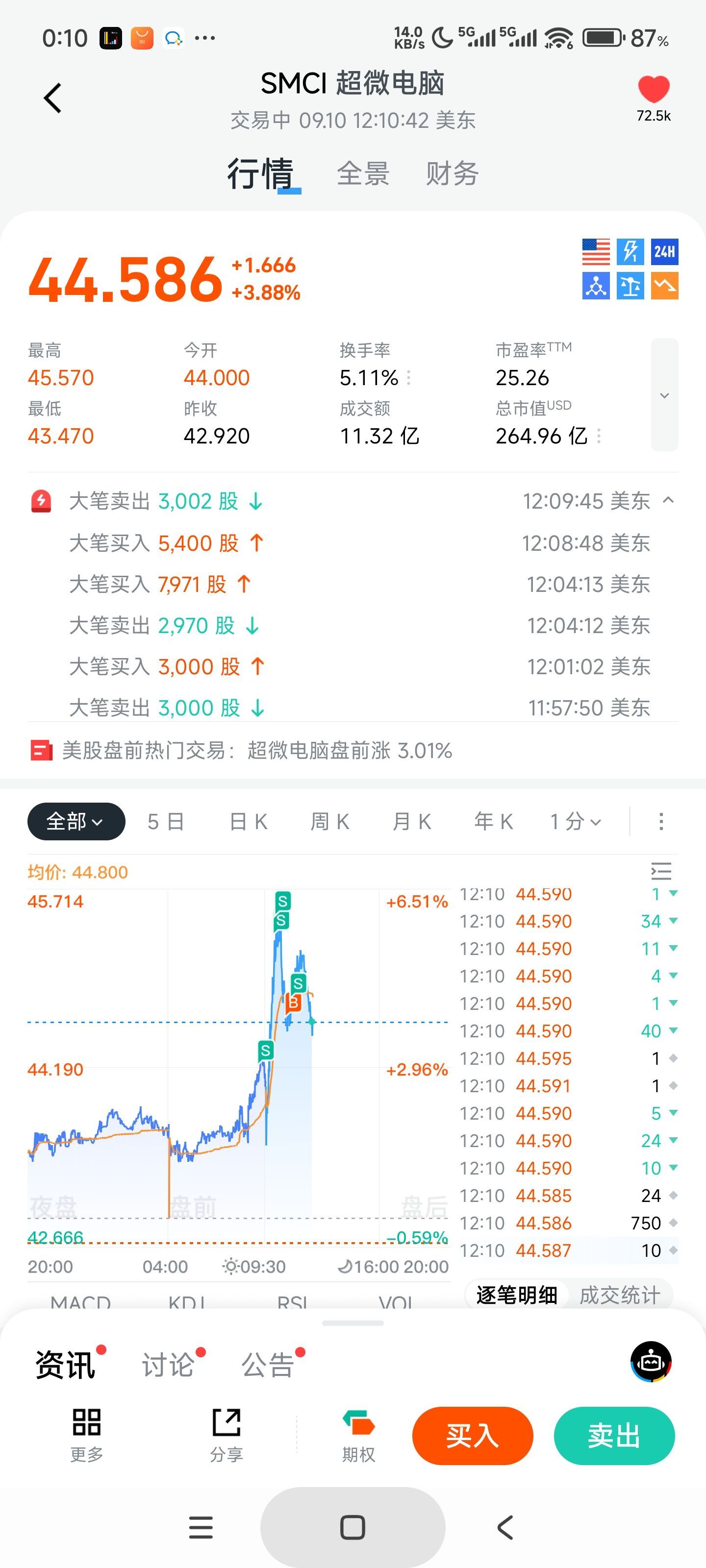Viewport: 706px width, 1568px height.
Task: Open the 24H trading icon
Action: 665,251
